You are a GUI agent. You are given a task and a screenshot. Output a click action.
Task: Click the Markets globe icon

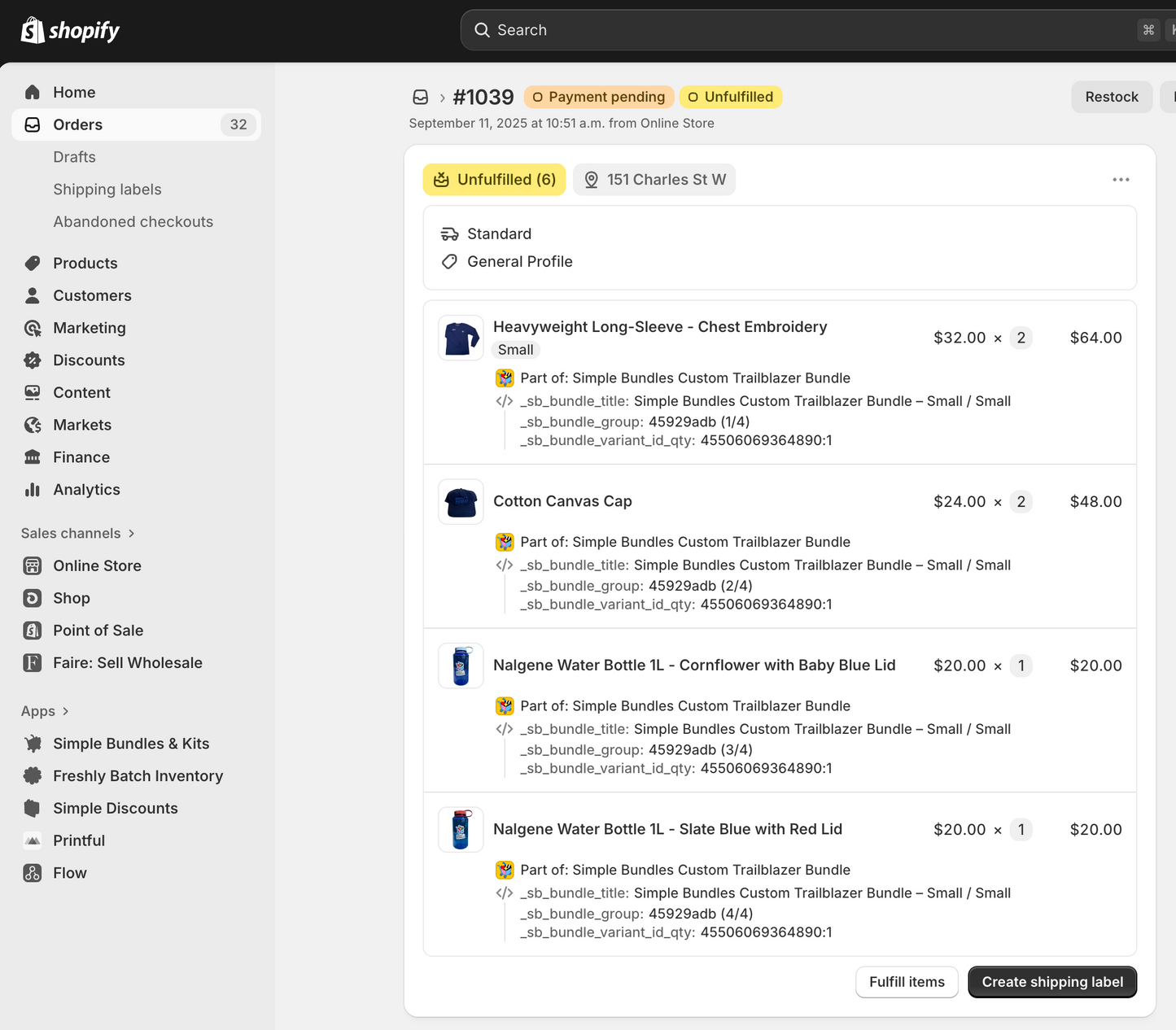pyautogui.click(x=33, y=425)
